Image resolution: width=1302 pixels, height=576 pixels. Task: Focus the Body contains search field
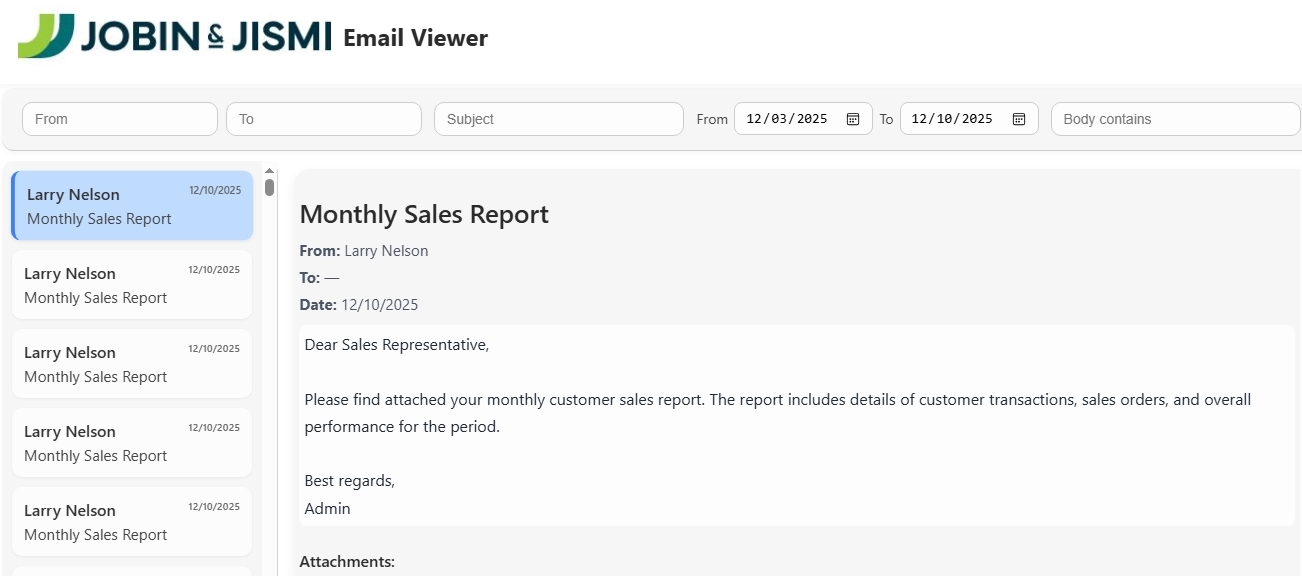click(x=1175, y=119)
